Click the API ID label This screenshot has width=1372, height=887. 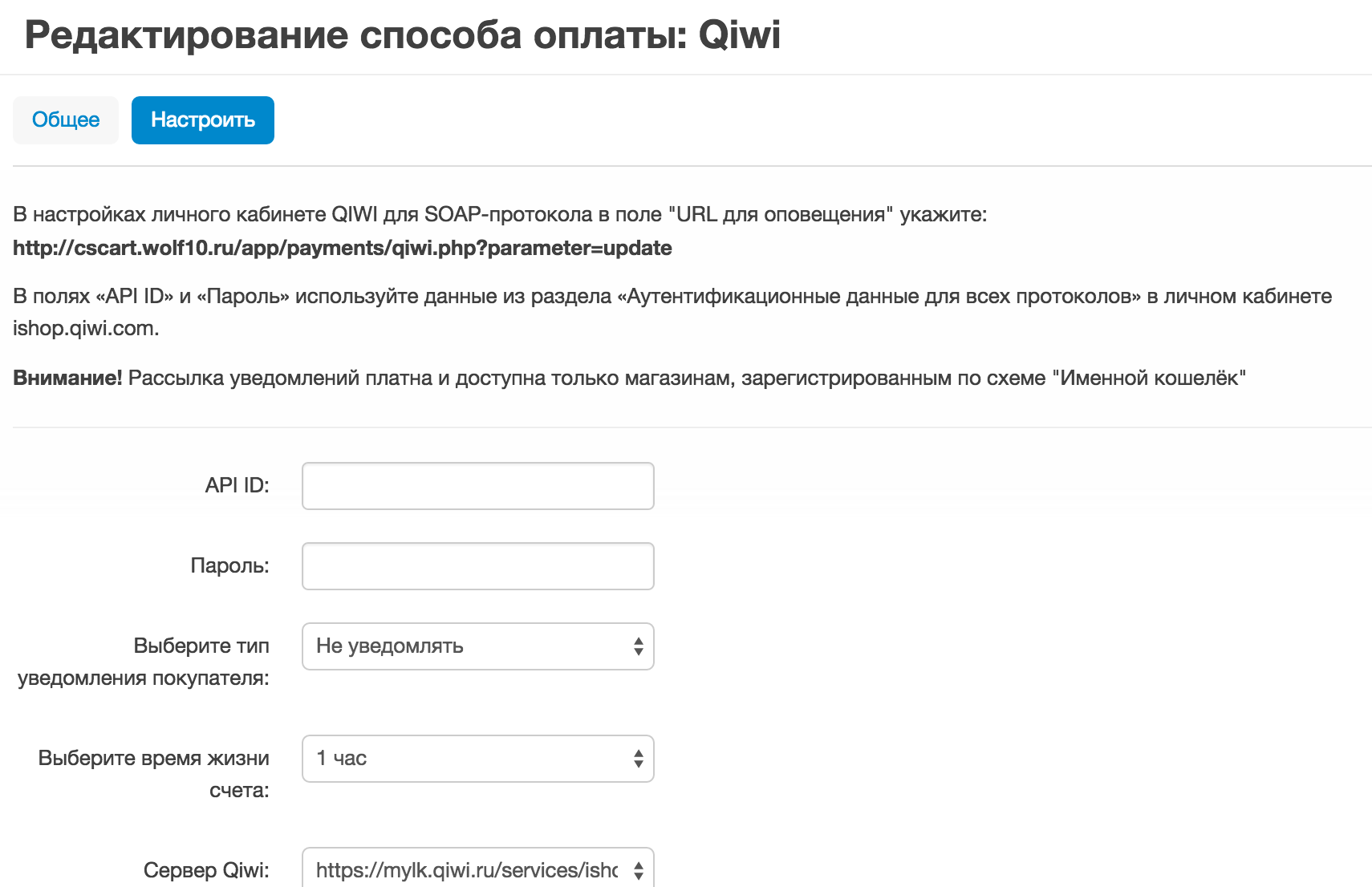click(237, 485)
